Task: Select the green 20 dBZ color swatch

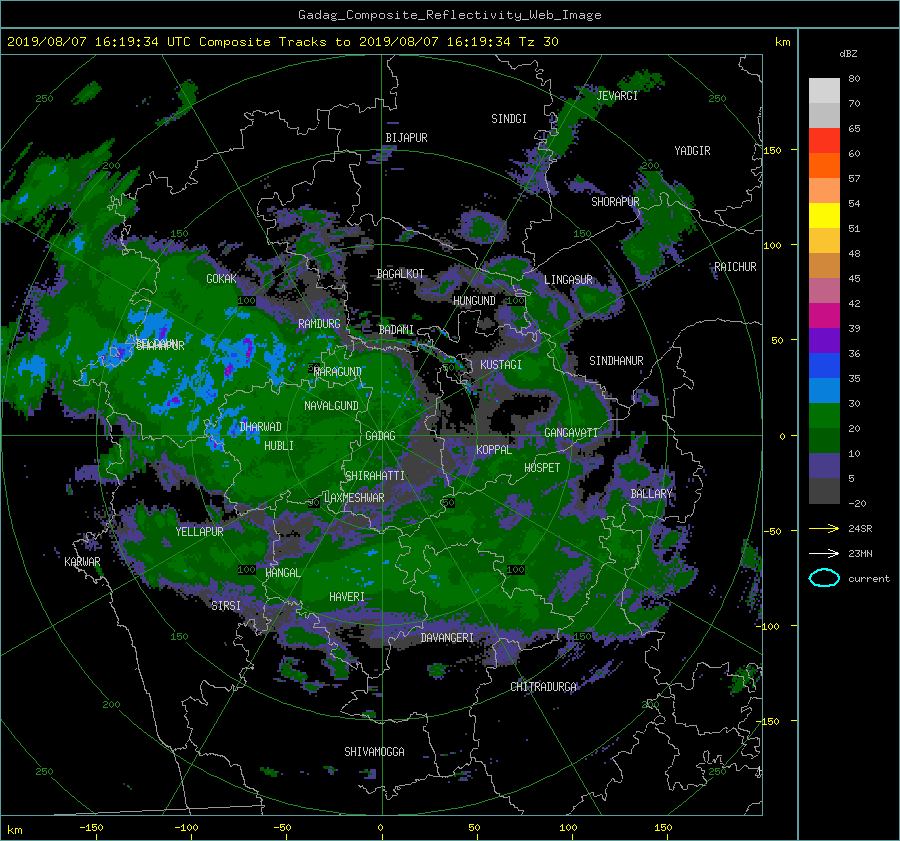Action: click(x=824, y=416)
